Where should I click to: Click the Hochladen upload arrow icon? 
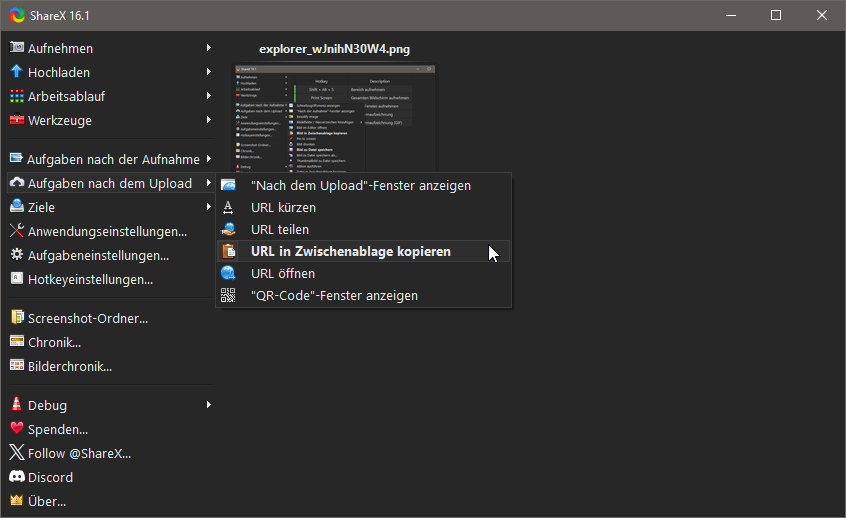click(17, 71)
